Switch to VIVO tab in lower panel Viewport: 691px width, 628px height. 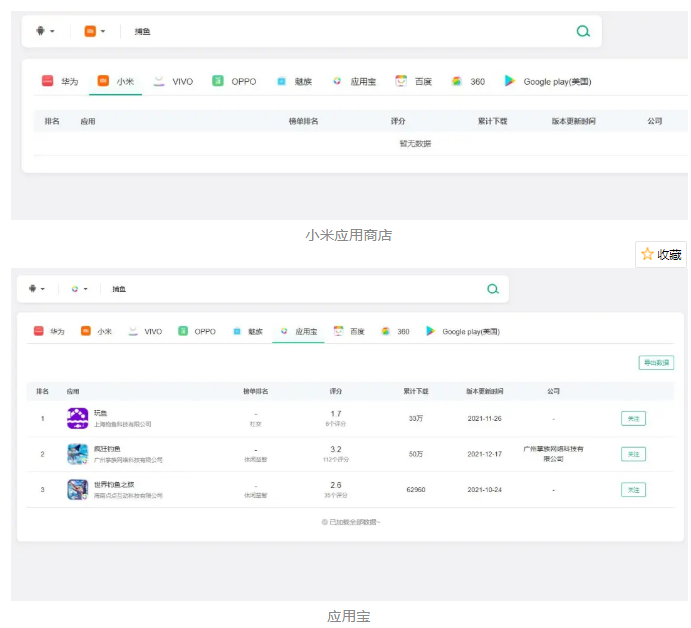click(145, 331)
